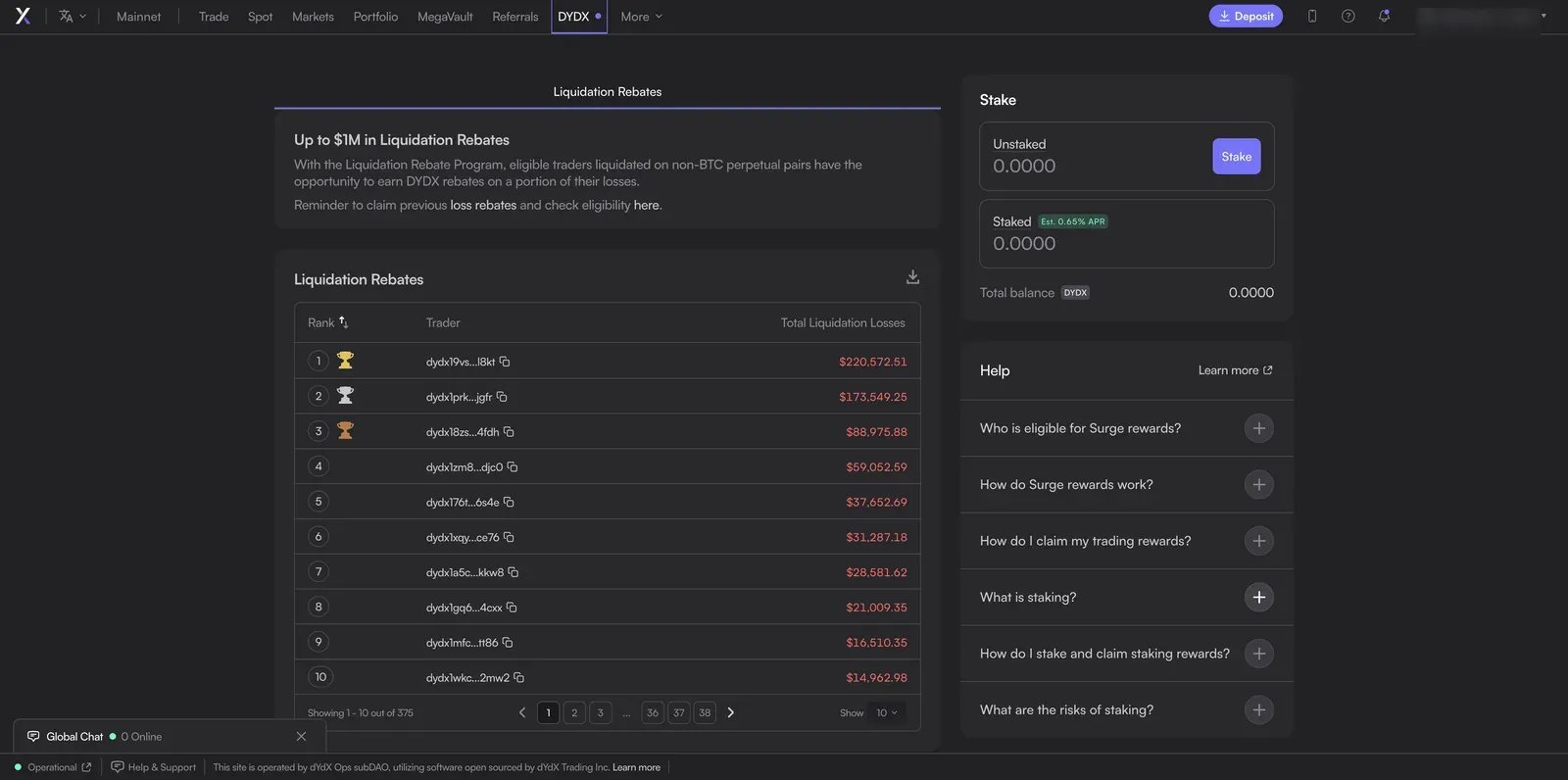The image size is (1568, 780).
Task: Open the More menu dropdown
Action: point(642,17)
